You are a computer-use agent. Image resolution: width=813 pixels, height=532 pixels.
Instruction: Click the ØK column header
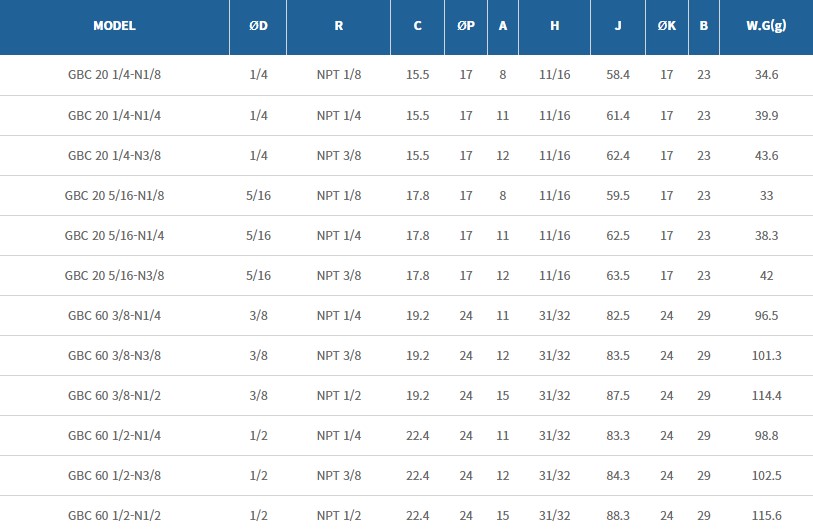point(667,26)
